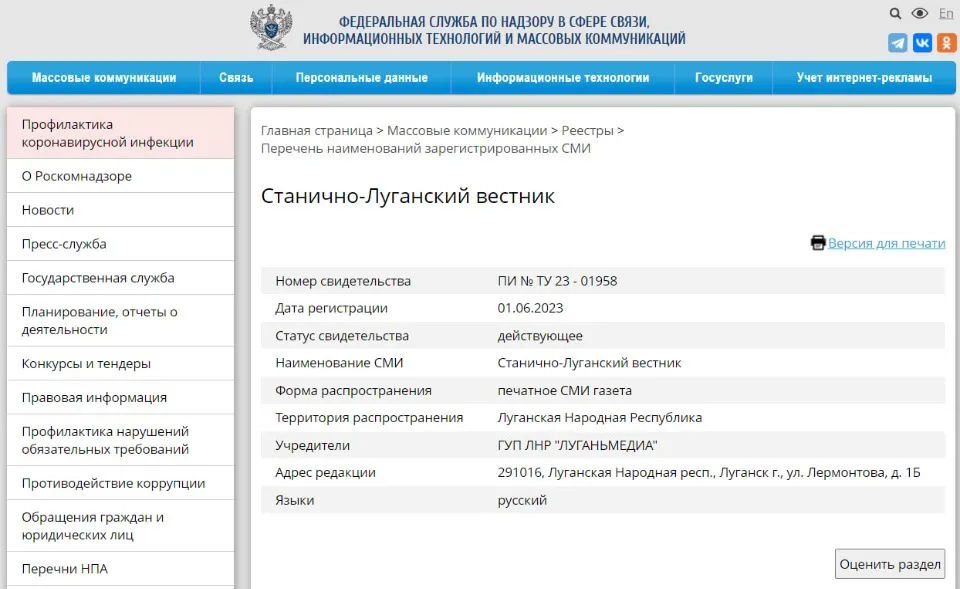
Task: Open the site search magnifier icon
Action: coord(895,14)
